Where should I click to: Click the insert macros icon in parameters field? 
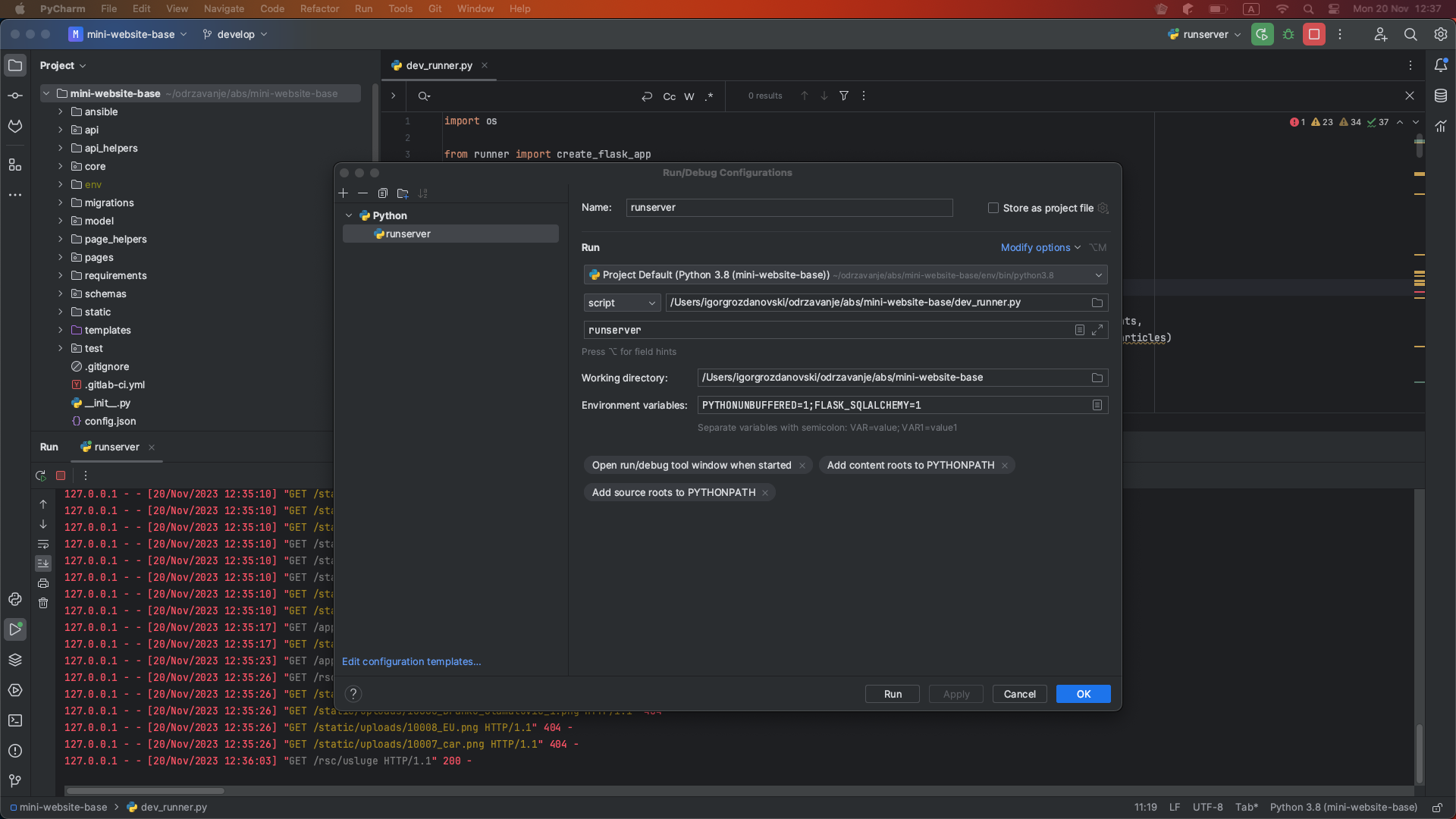[x=1079, y=330]
